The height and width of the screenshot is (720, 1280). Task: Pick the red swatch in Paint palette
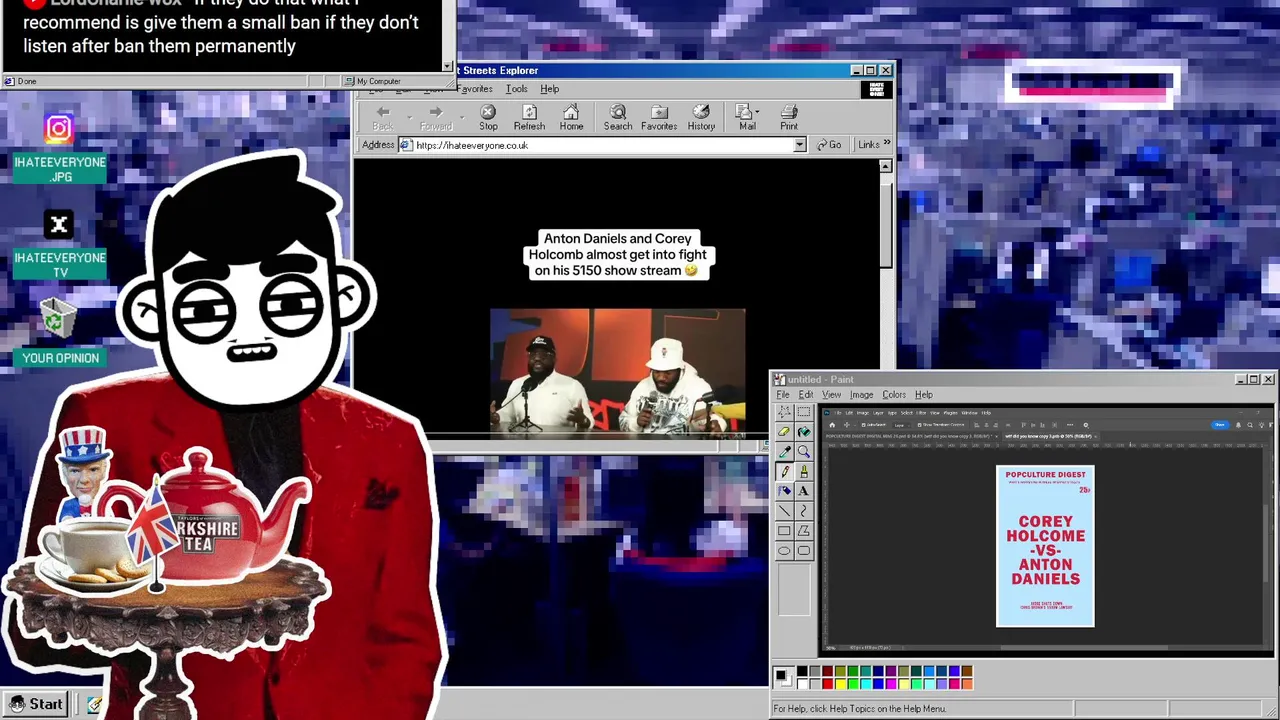827,684
